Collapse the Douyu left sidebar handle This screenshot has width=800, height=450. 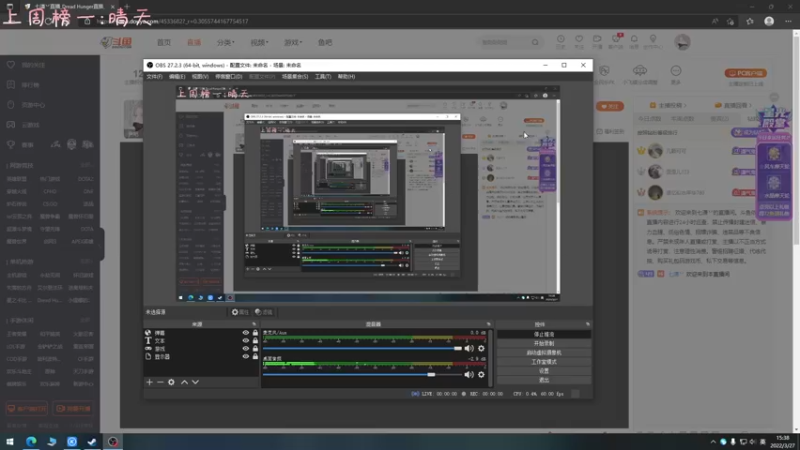pyautogui.click(x=102, y=244)
